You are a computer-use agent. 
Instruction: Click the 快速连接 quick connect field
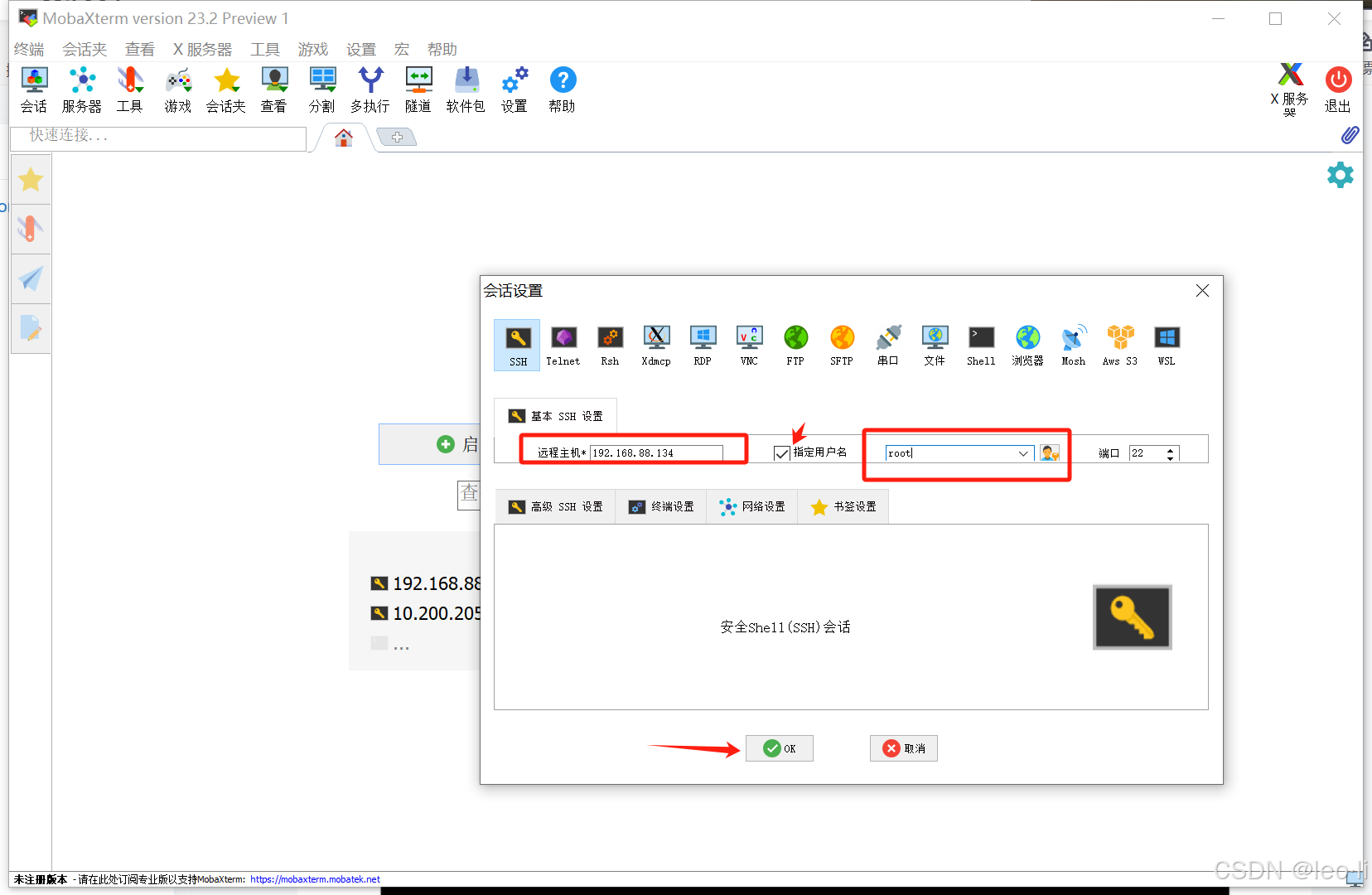click(x=158, y=138)
